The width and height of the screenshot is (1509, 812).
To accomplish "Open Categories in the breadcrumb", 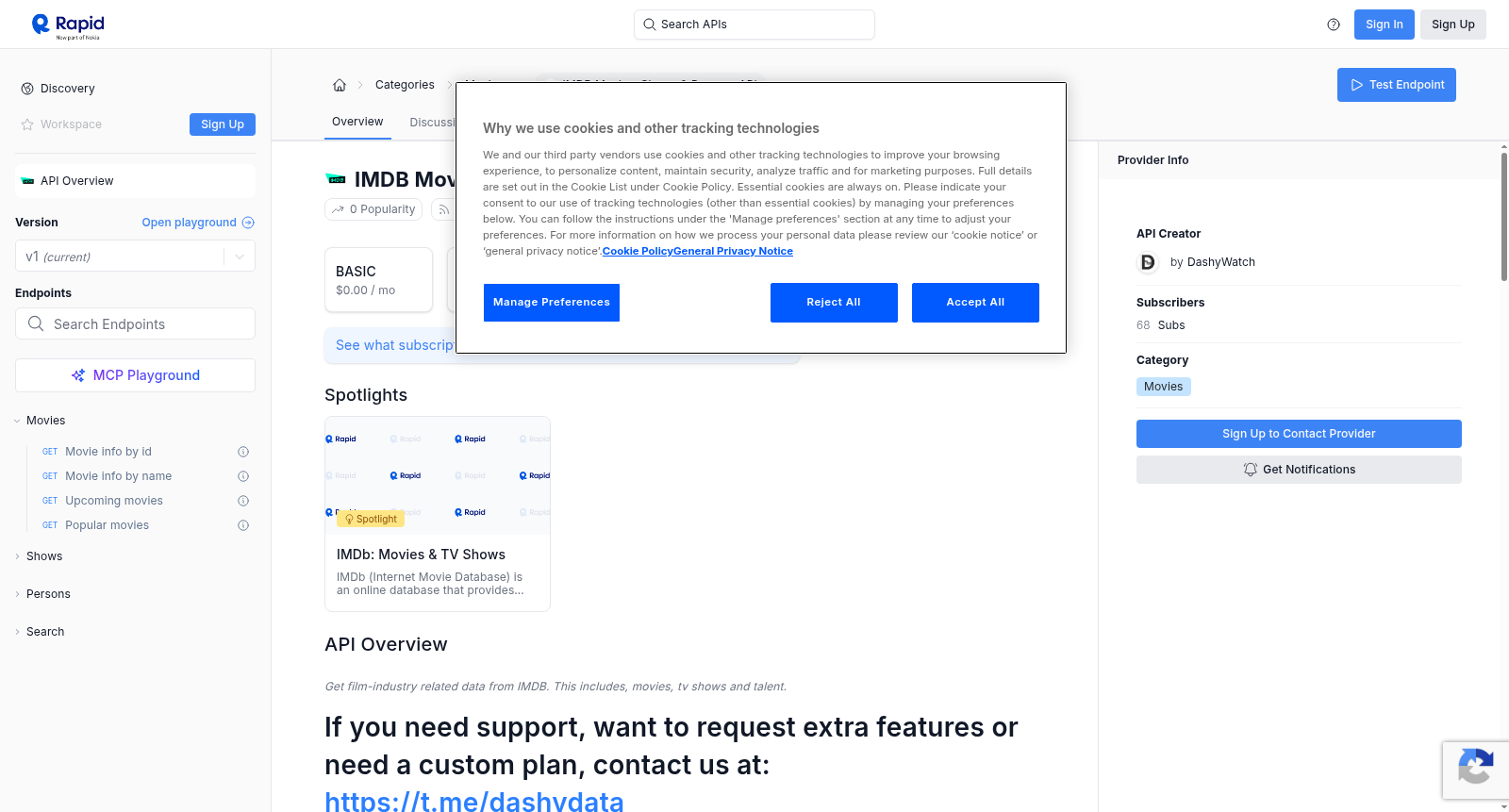I will [405, 85].
